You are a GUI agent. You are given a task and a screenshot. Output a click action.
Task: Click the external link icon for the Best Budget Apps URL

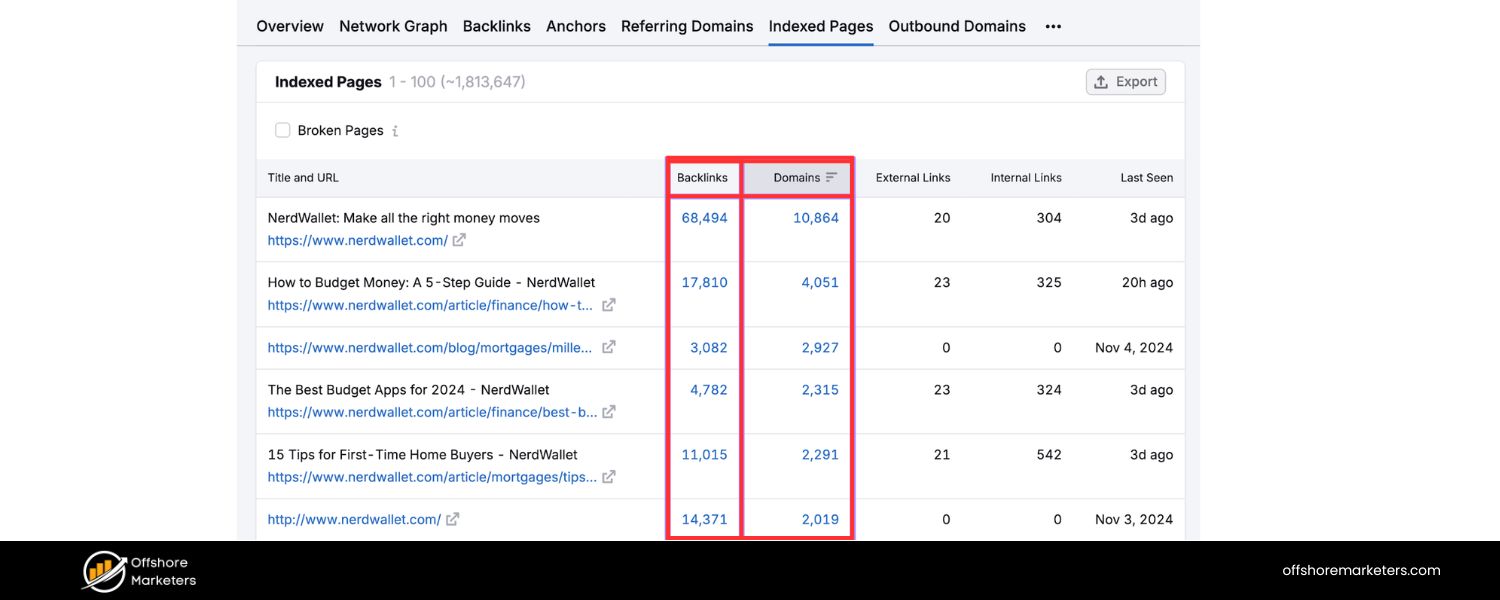click(x=609, y=411)
